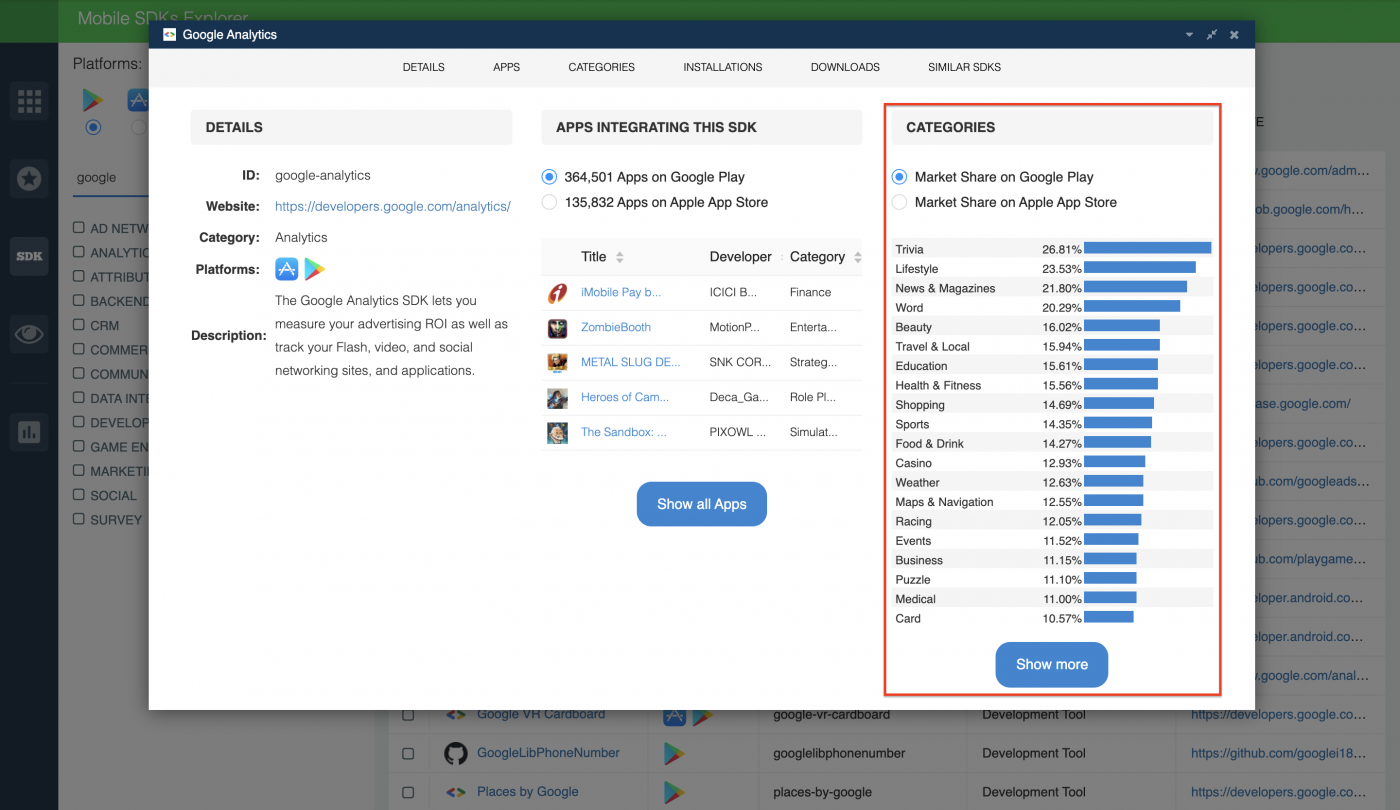Open iMobile Pay app link
This screenshot has height=810, width=1400.
(x=621, y=292)
